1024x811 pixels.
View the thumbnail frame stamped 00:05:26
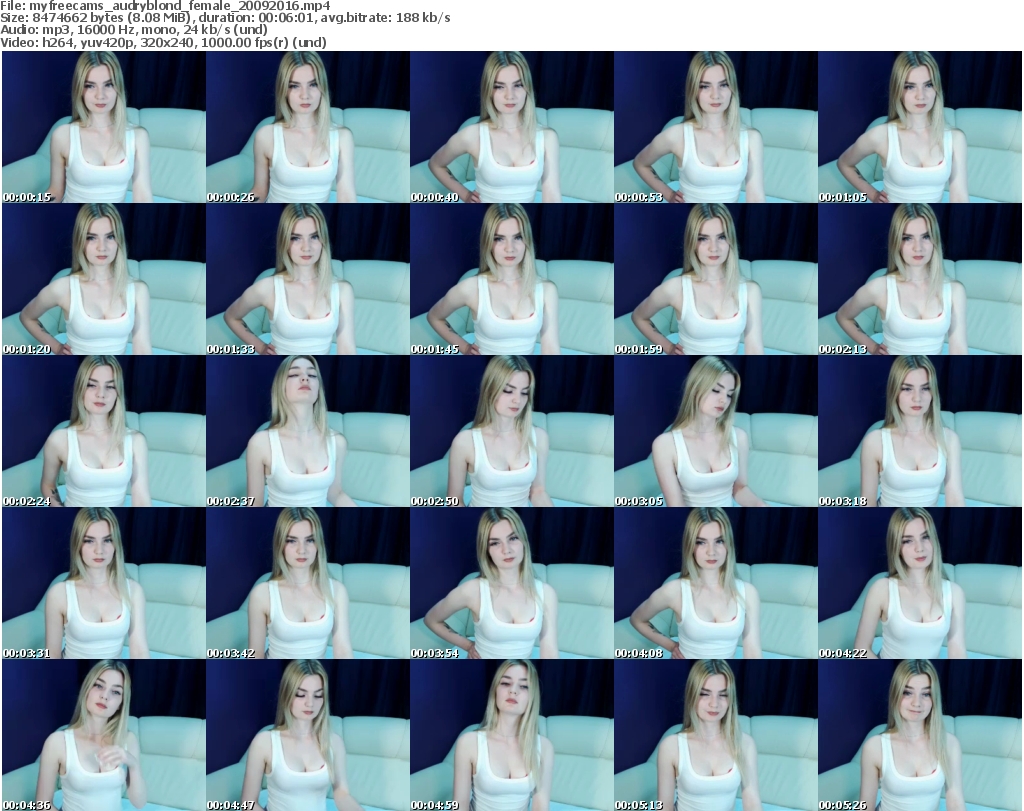[920, 735]
